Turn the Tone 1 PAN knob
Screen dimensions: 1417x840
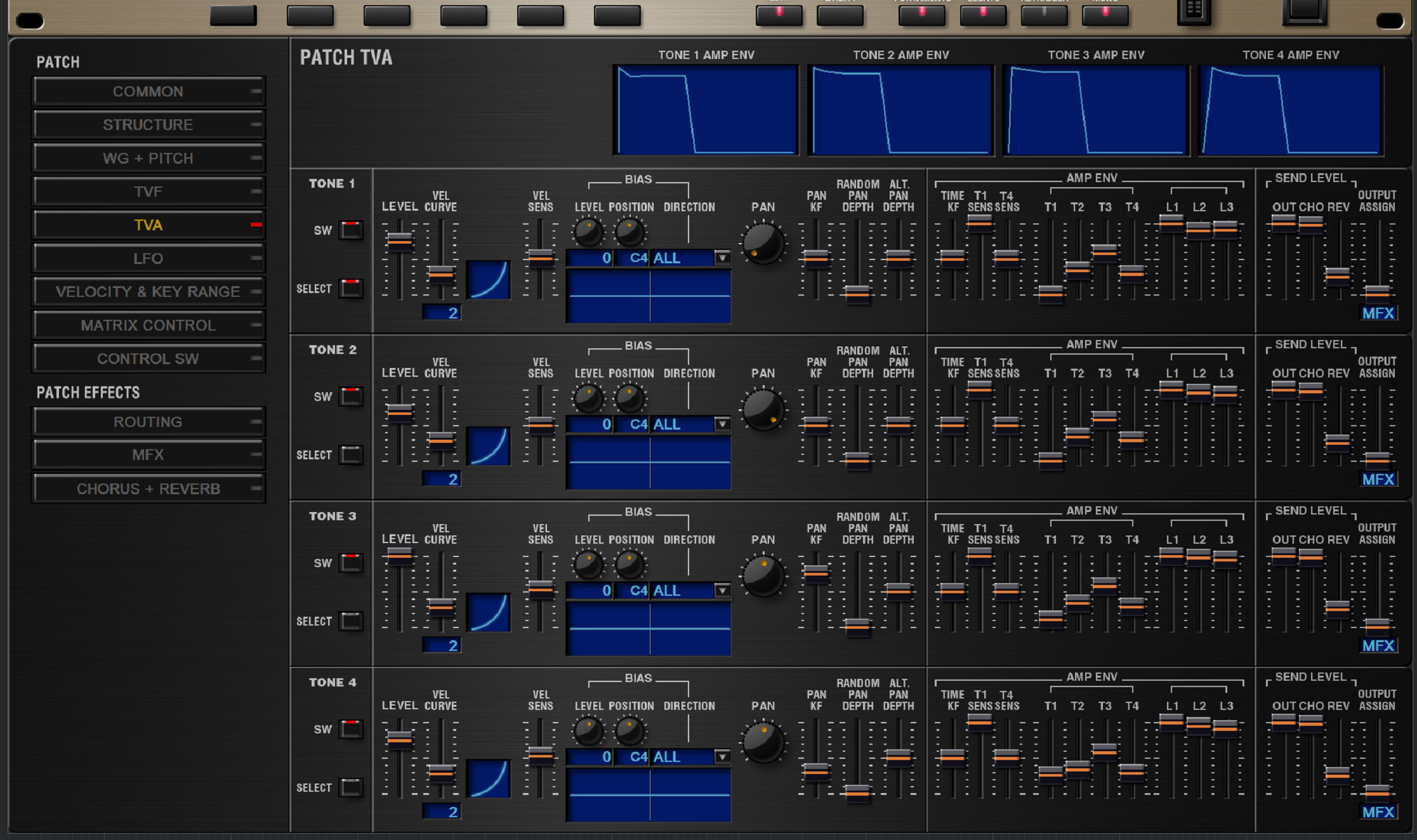763,243
